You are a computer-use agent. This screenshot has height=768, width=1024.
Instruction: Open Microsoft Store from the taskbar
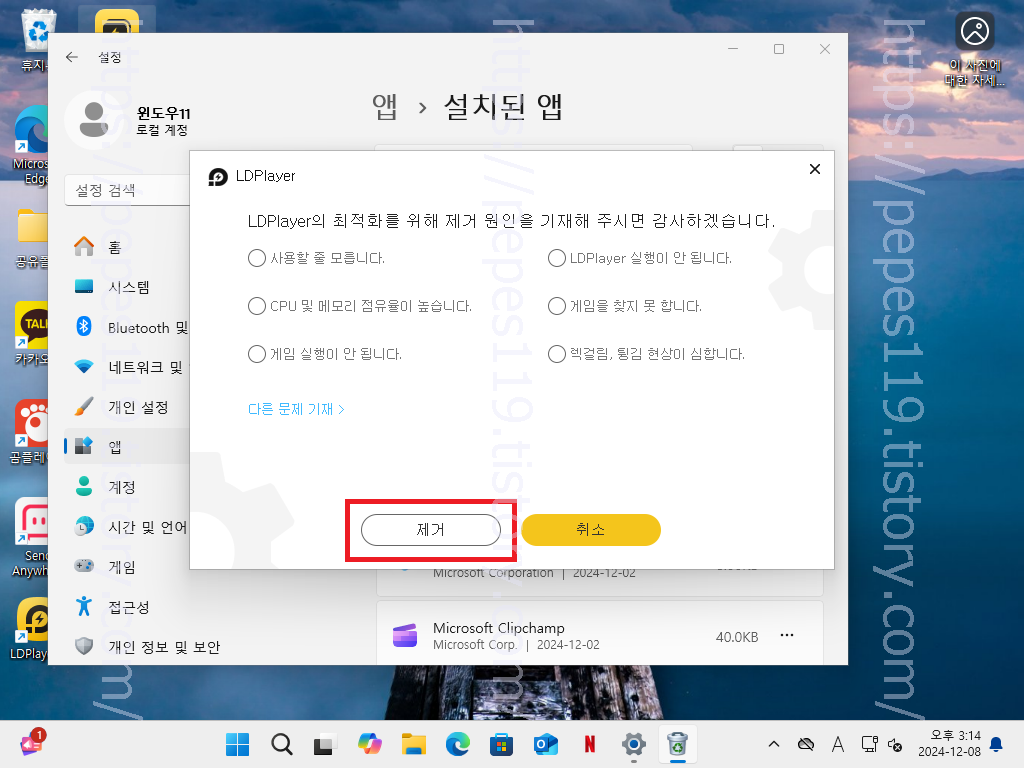click(x=502, y=744)
